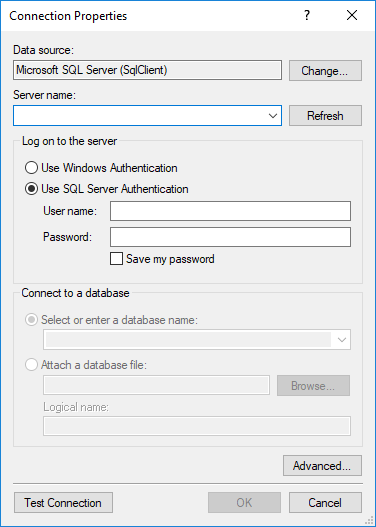This screenshot has height=527, width=376.
Task: Click the Password text field
Action: point(230,237)
